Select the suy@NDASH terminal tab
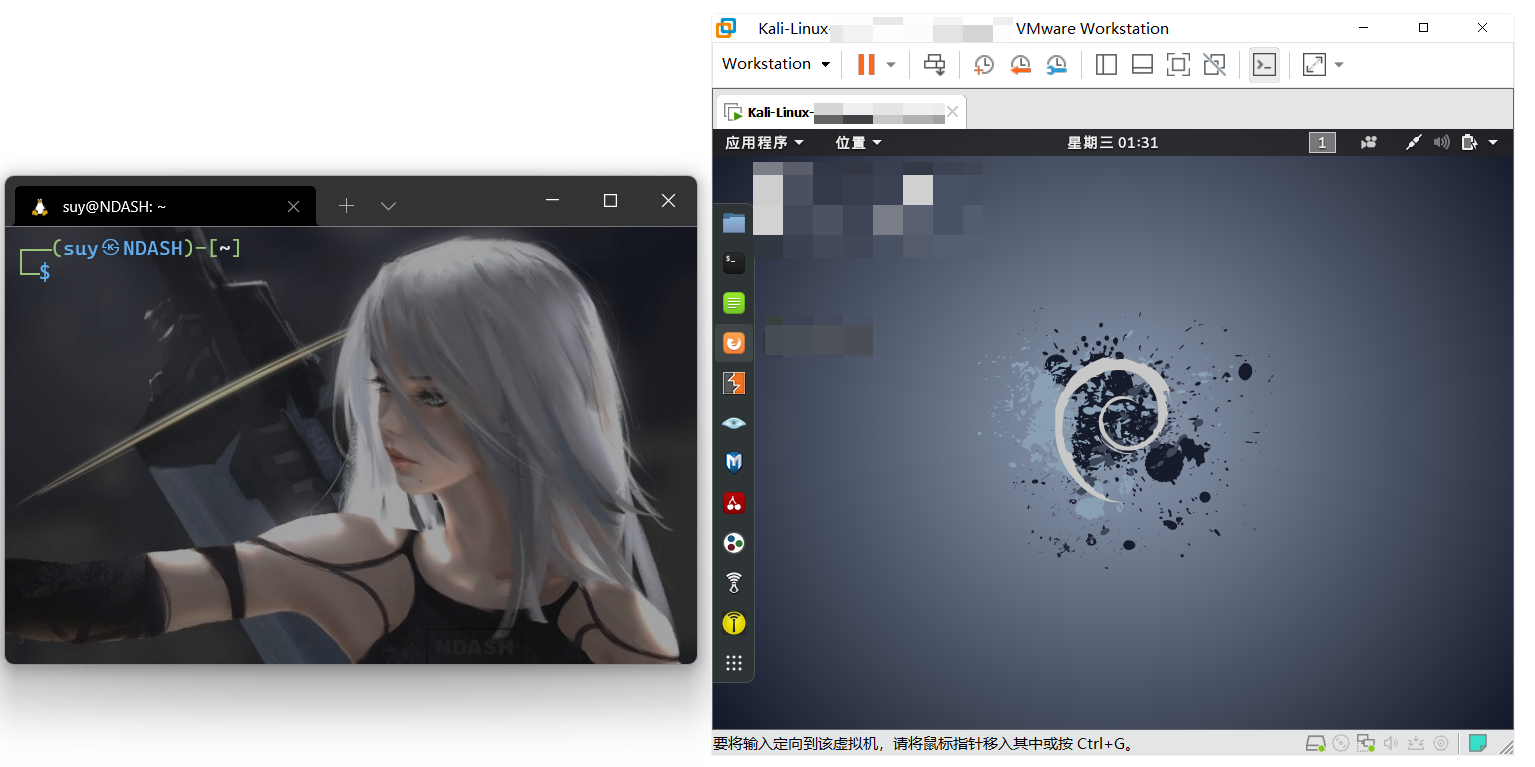This screenshot has width=1535, height=767. (x=165, y=206)
